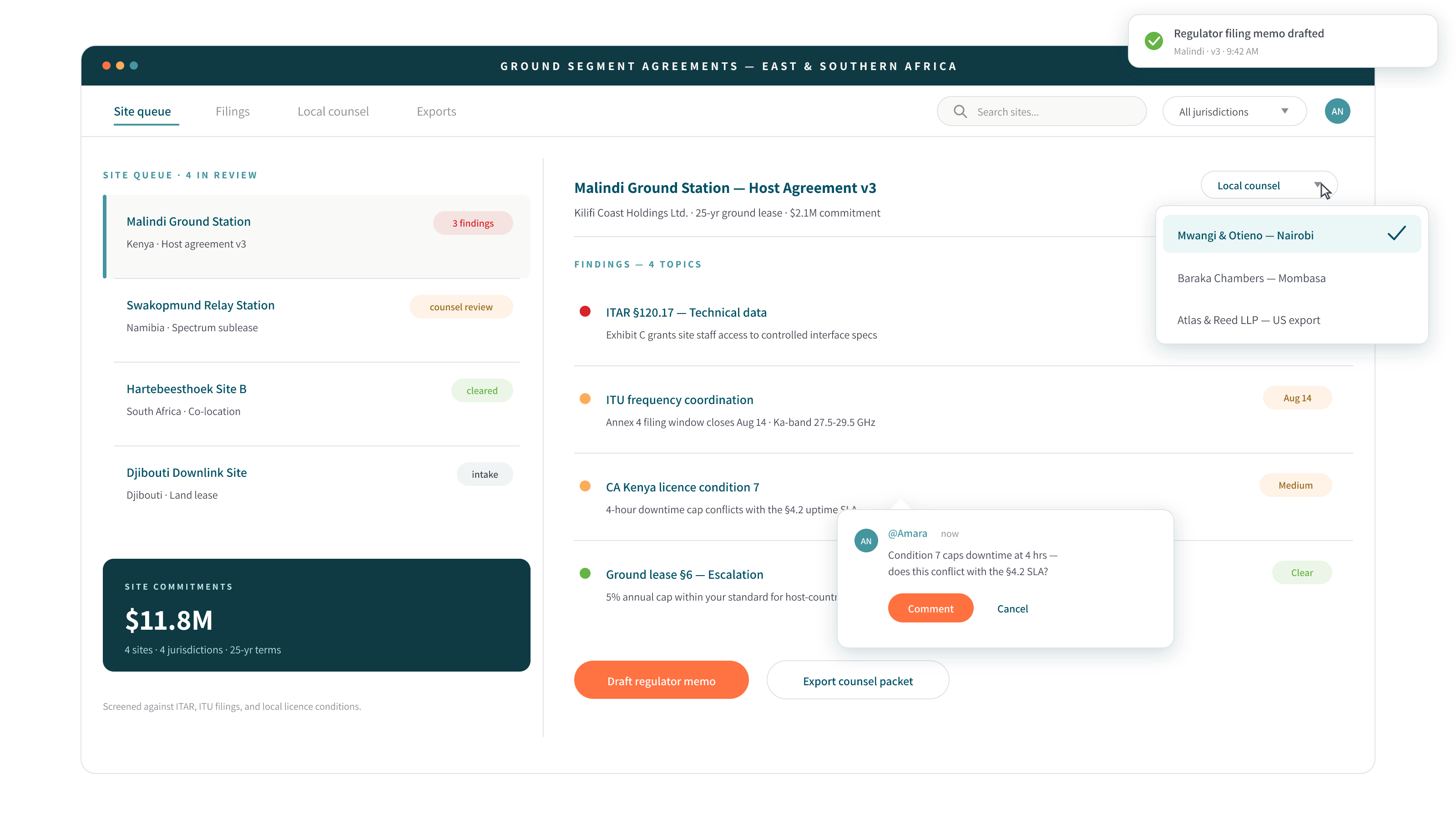The image size is (1456, 819).
Task: Open Djibouti Downlink Site entry
Action: (x=317, y=487)
